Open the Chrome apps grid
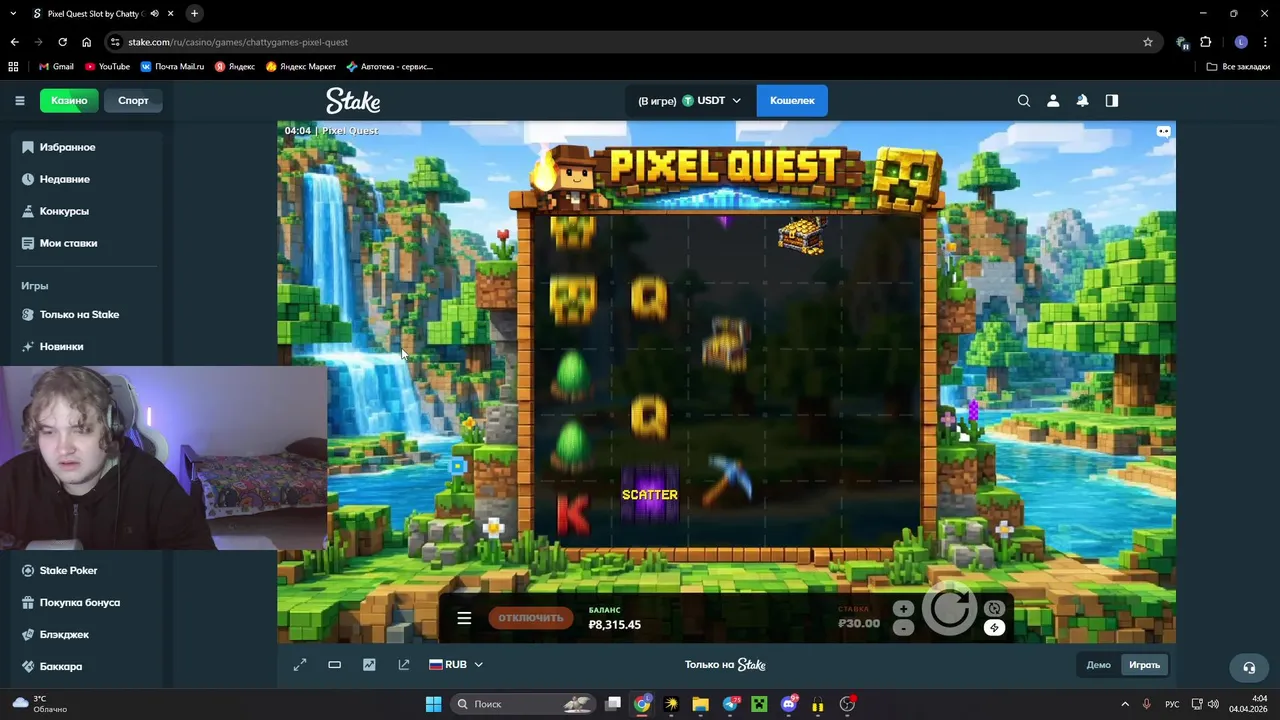This screenshot has height=720, width=1280. click(x=13, y=66)
